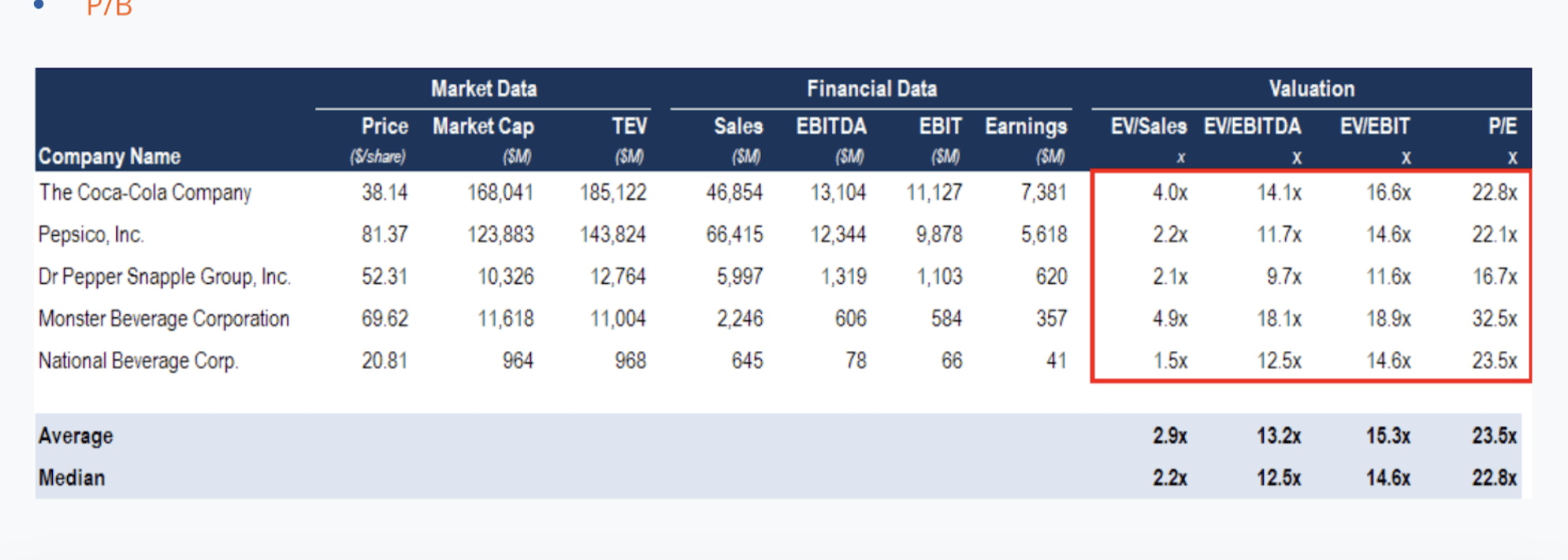Select the Pepsico, Inc. row name
The image size is (1568, 560).
(x=91, y=234)
